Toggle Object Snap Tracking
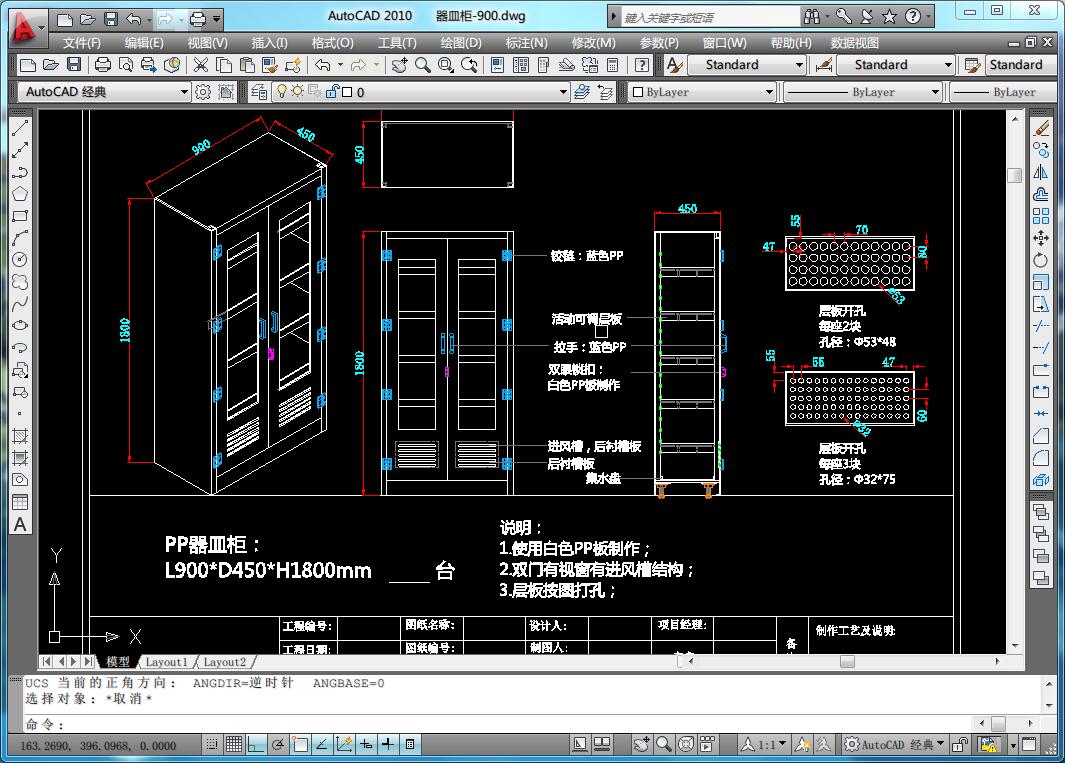Image resolution: width=1065 pixels, height=763 pixels. tap(321, 745)
